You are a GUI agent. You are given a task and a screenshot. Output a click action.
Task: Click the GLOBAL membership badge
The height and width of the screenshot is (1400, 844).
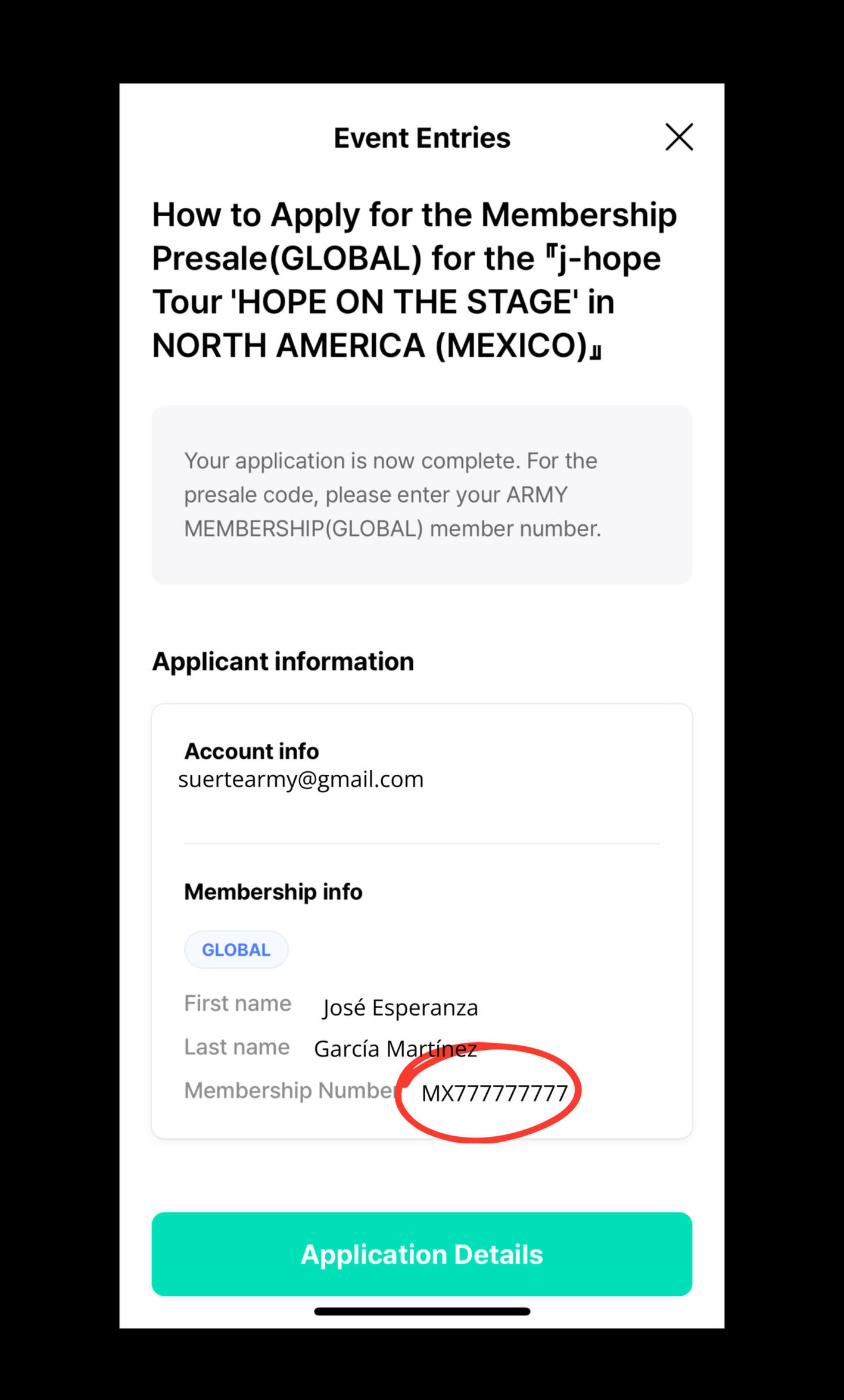[x=236, y=950]
